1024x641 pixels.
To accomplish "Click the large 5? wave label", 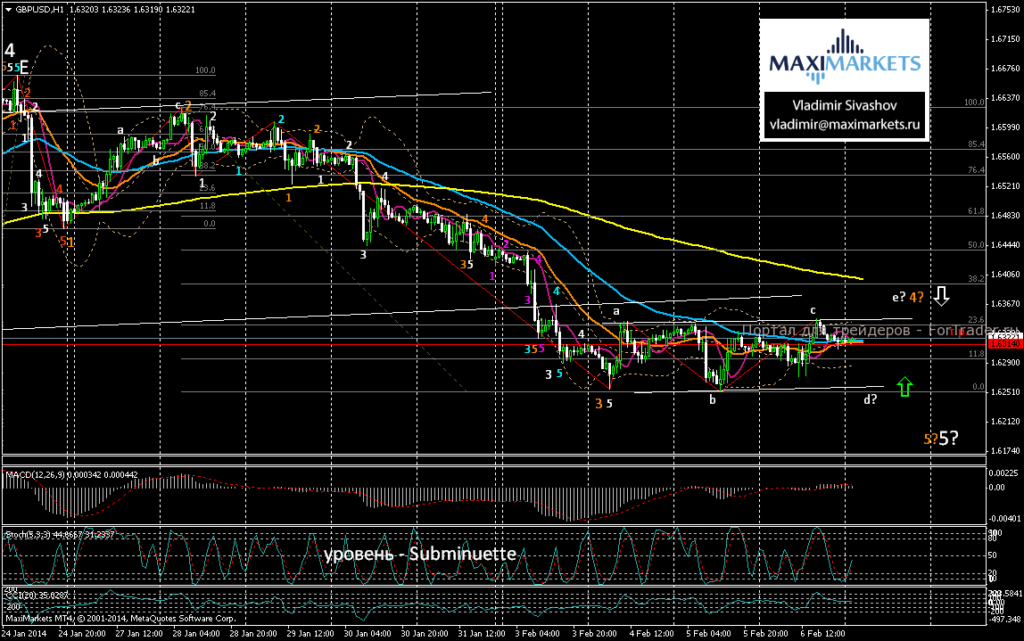I will 949,438.
